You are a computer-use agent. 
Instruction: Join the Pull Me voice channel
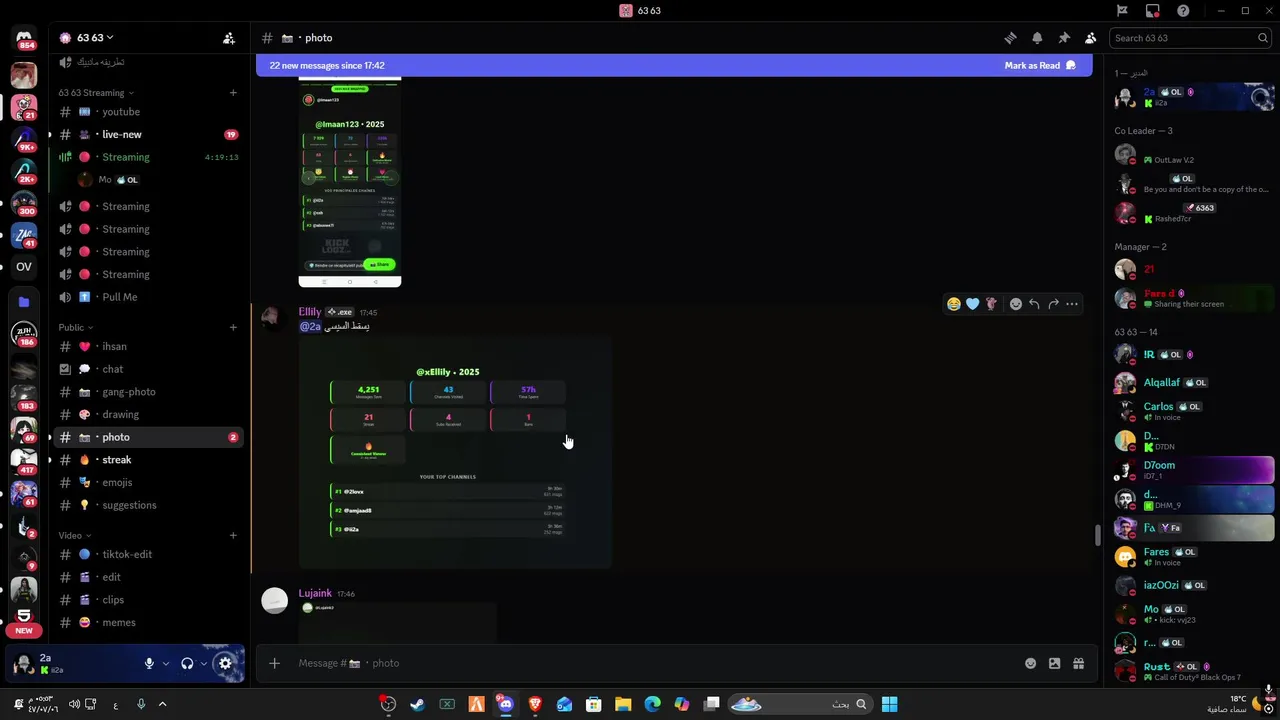point(150,297)
